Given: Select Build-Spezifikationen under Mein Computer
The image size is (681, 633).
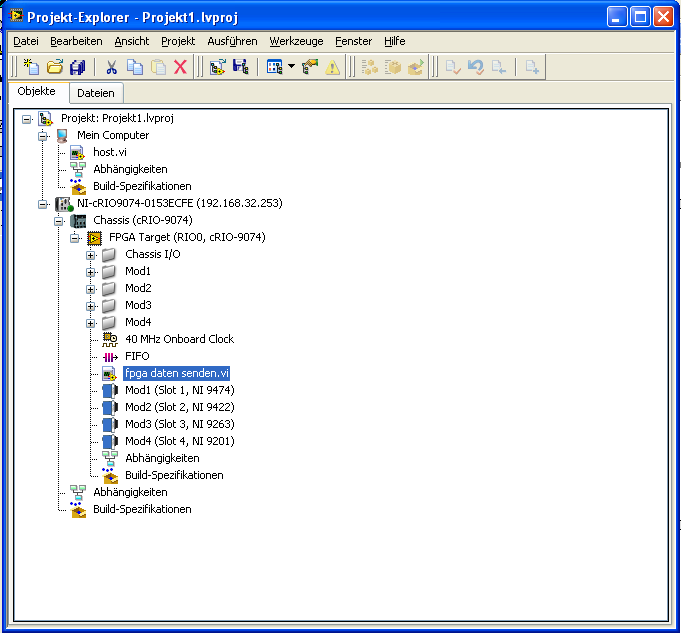Looking at the screenshot, I should tap(142, 186).
